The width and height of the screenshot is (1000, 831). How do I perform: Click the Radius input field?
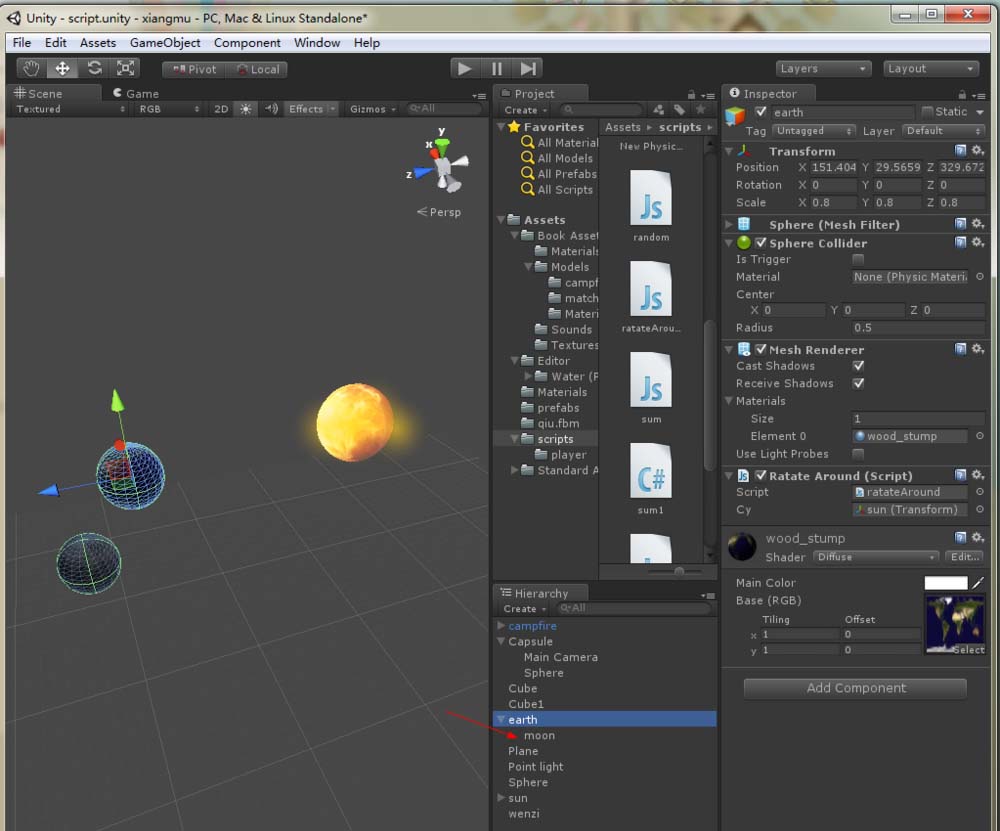(x=918, y=328)
